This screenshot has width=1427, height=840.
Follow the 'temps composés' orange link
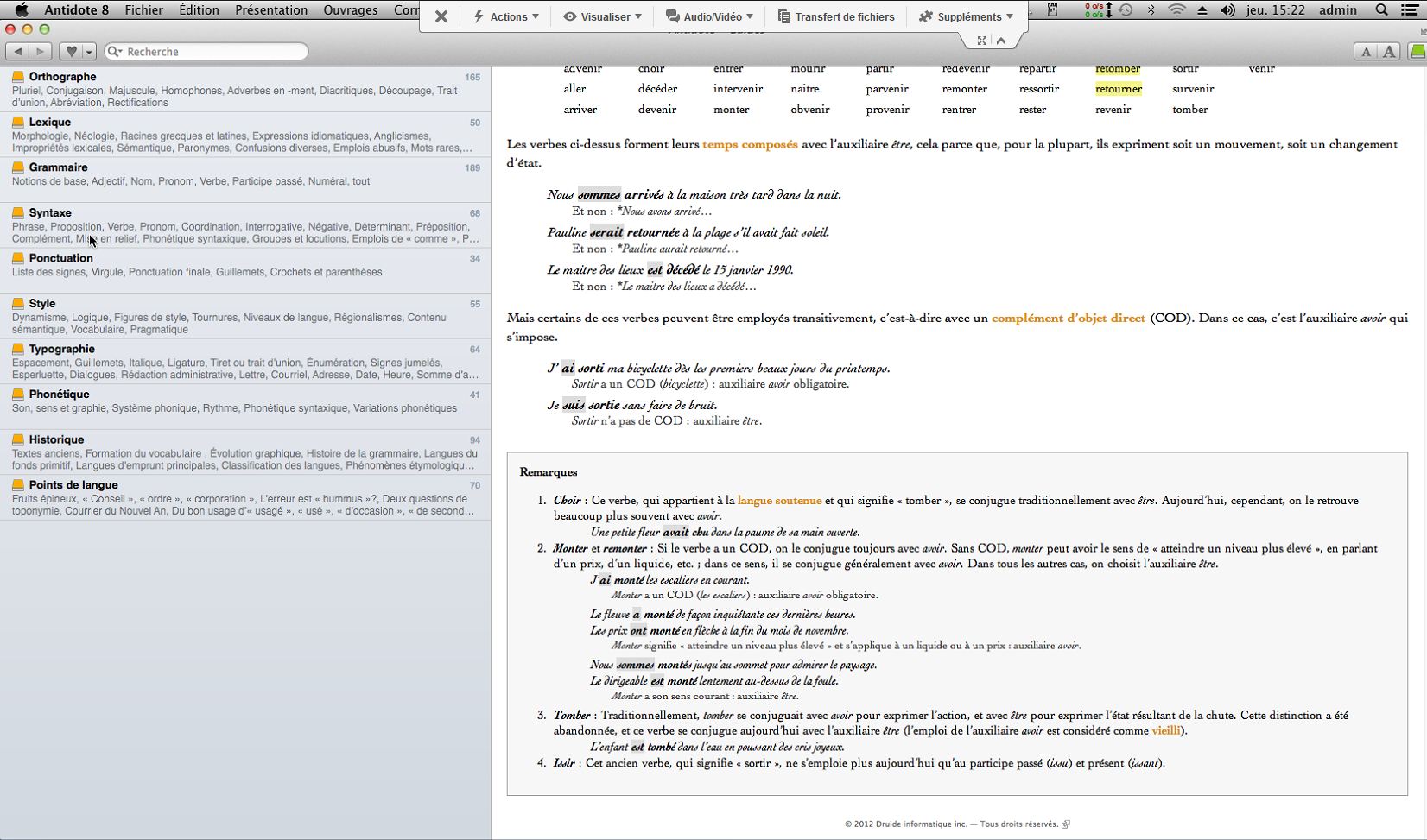tap(750, 144)
